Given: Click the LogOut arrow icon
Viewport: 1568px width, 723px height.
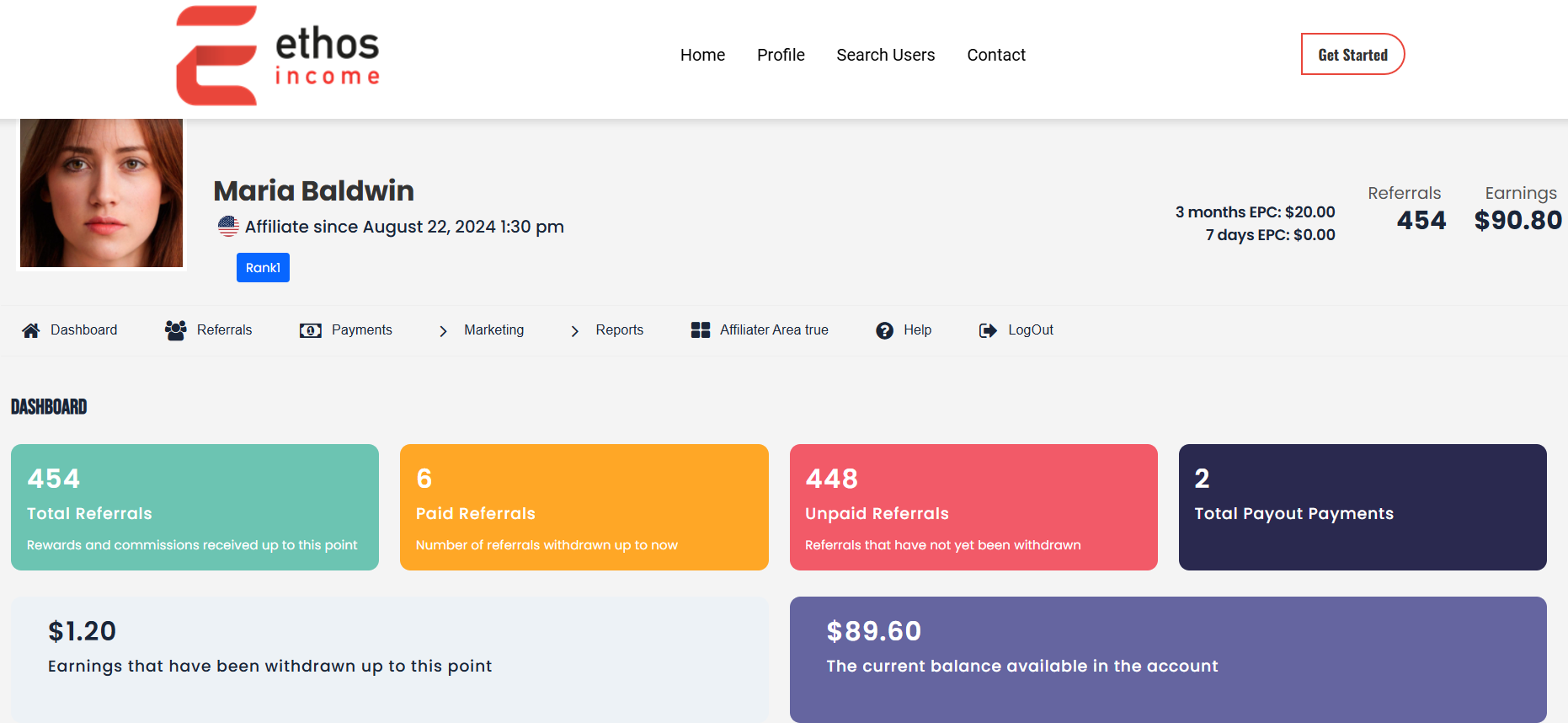Looking at the screenshot, I should tap(988, 330).
